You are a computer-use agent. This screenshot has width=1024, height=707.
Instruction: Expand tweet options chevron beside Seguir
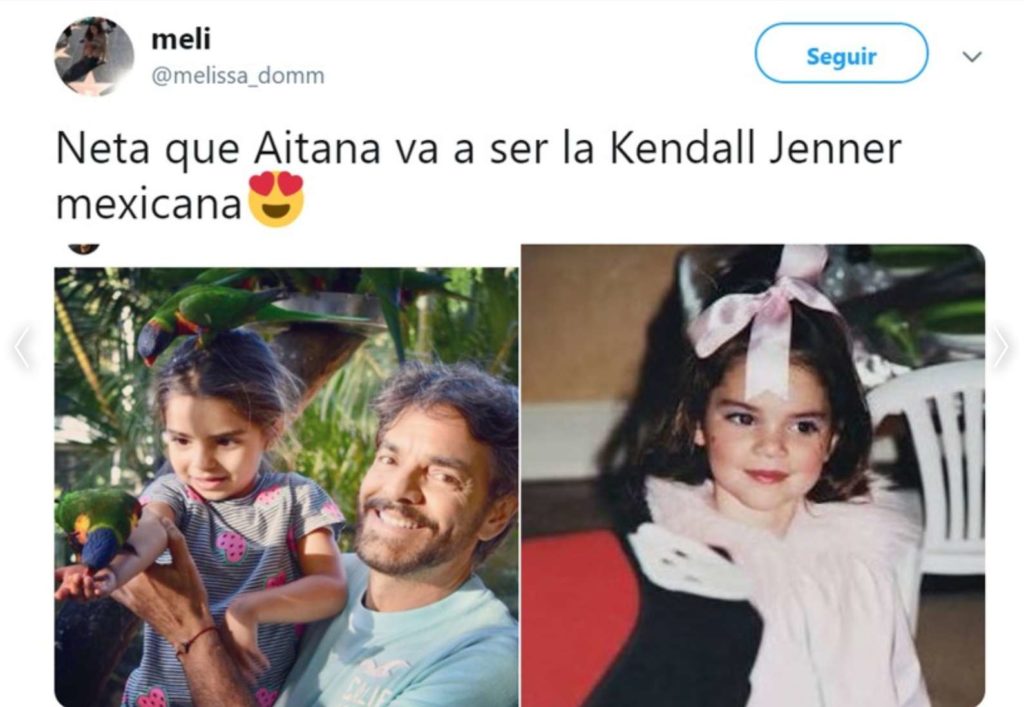click(x=972, y=57)
